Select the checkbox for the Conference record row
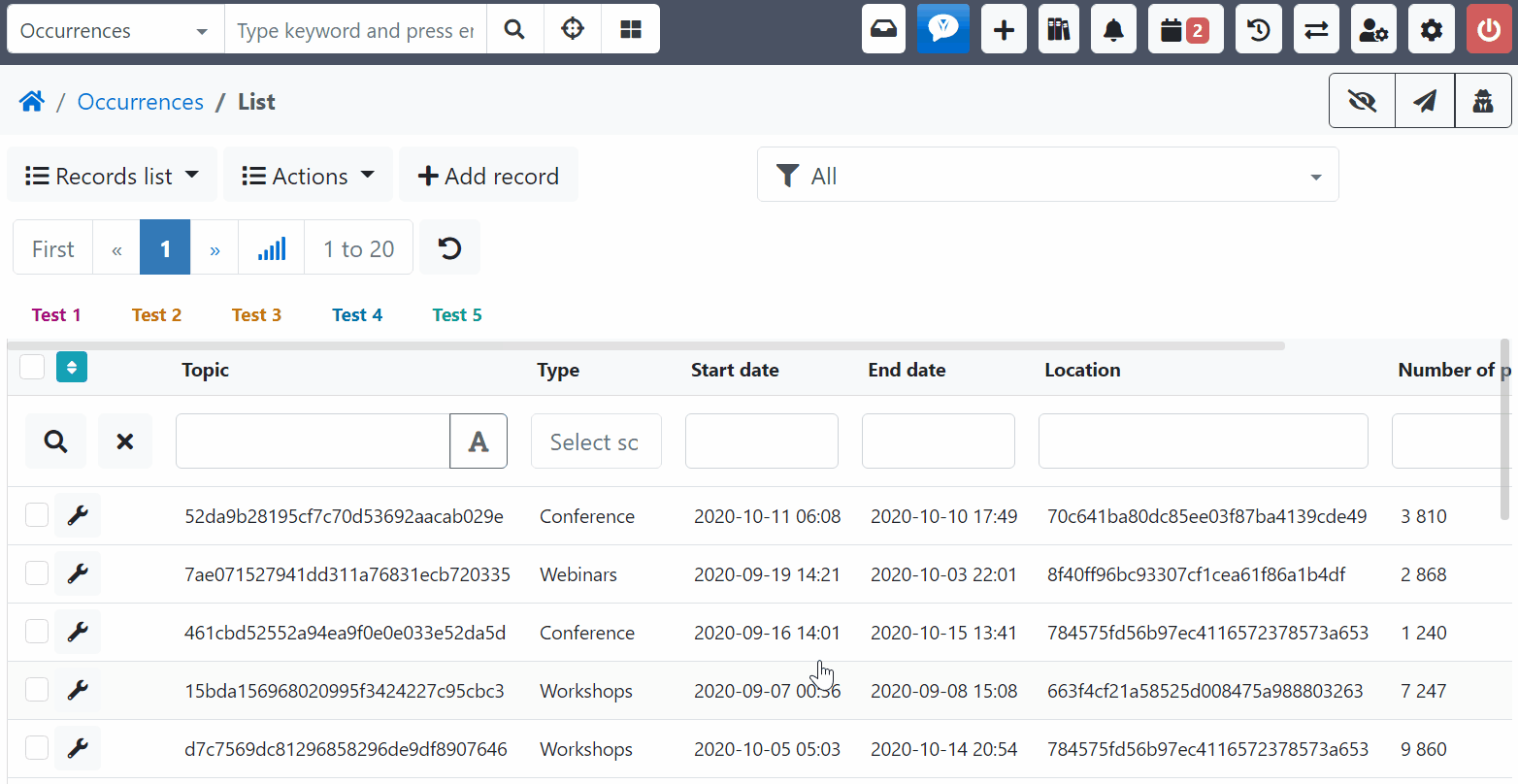The height and width of the screenshot is (784, 1518). tap(36, 515)
